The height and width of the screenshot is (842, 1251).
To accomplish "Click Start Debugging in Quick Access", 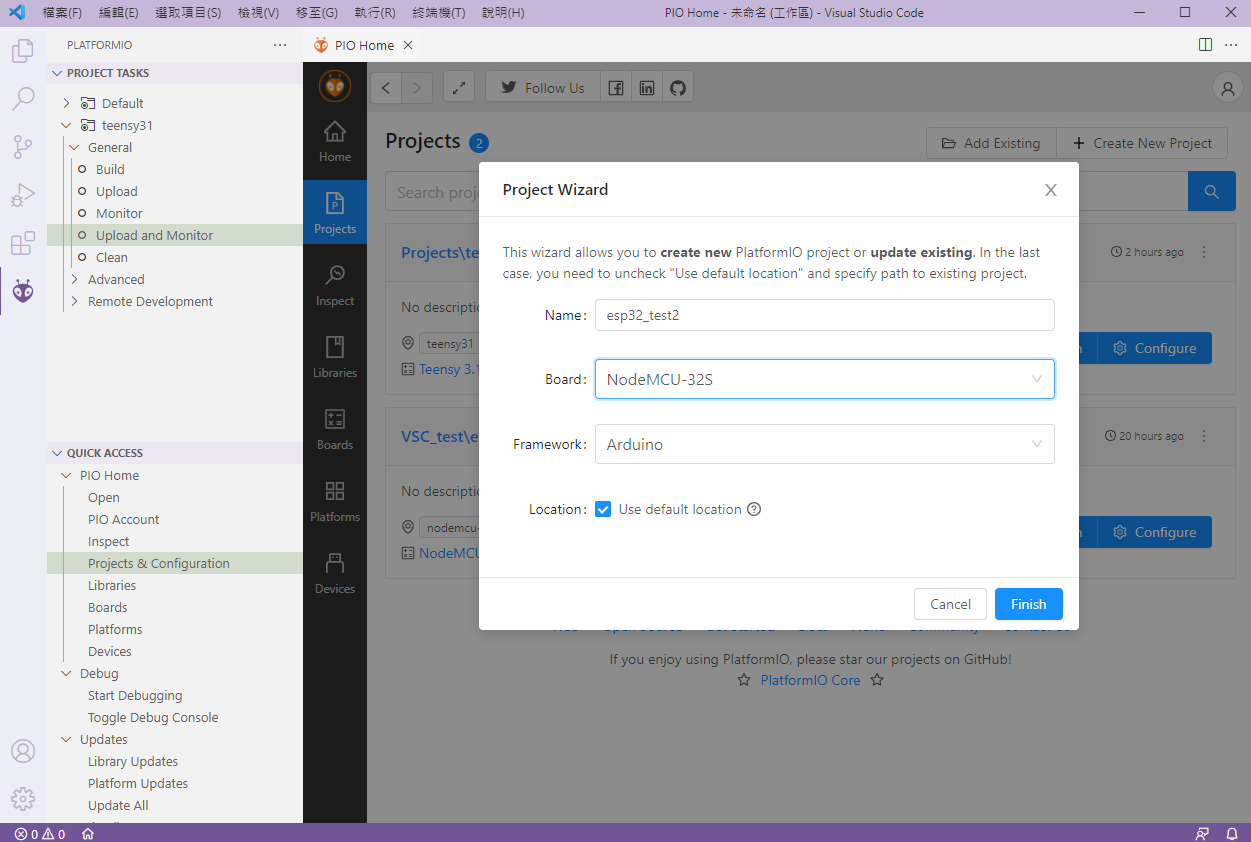I will tap(175, 695).
